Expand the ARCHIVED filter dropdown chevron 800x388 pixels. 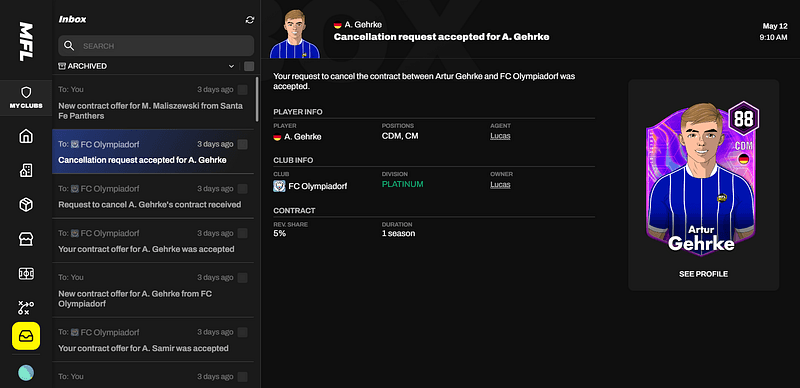(231, 66)
